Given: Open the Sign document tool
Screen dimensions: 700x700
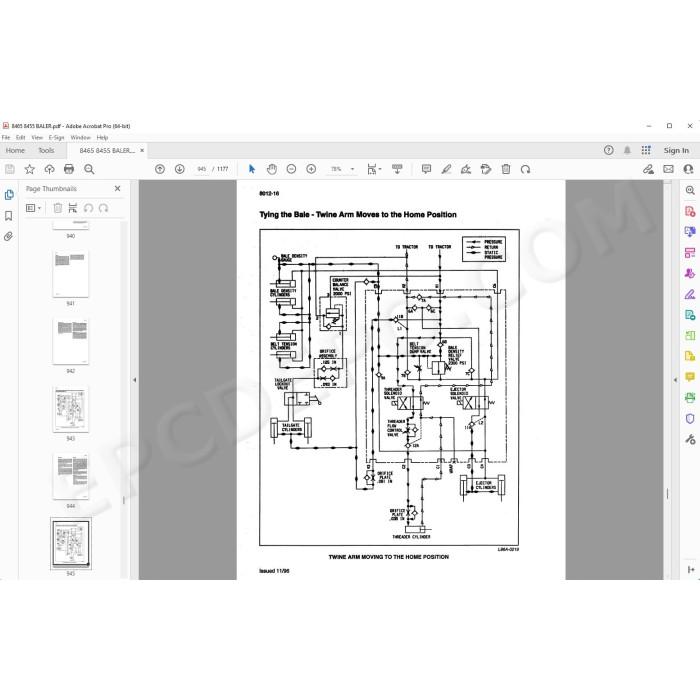Looking at the screenshot, I should coord(466,169).
